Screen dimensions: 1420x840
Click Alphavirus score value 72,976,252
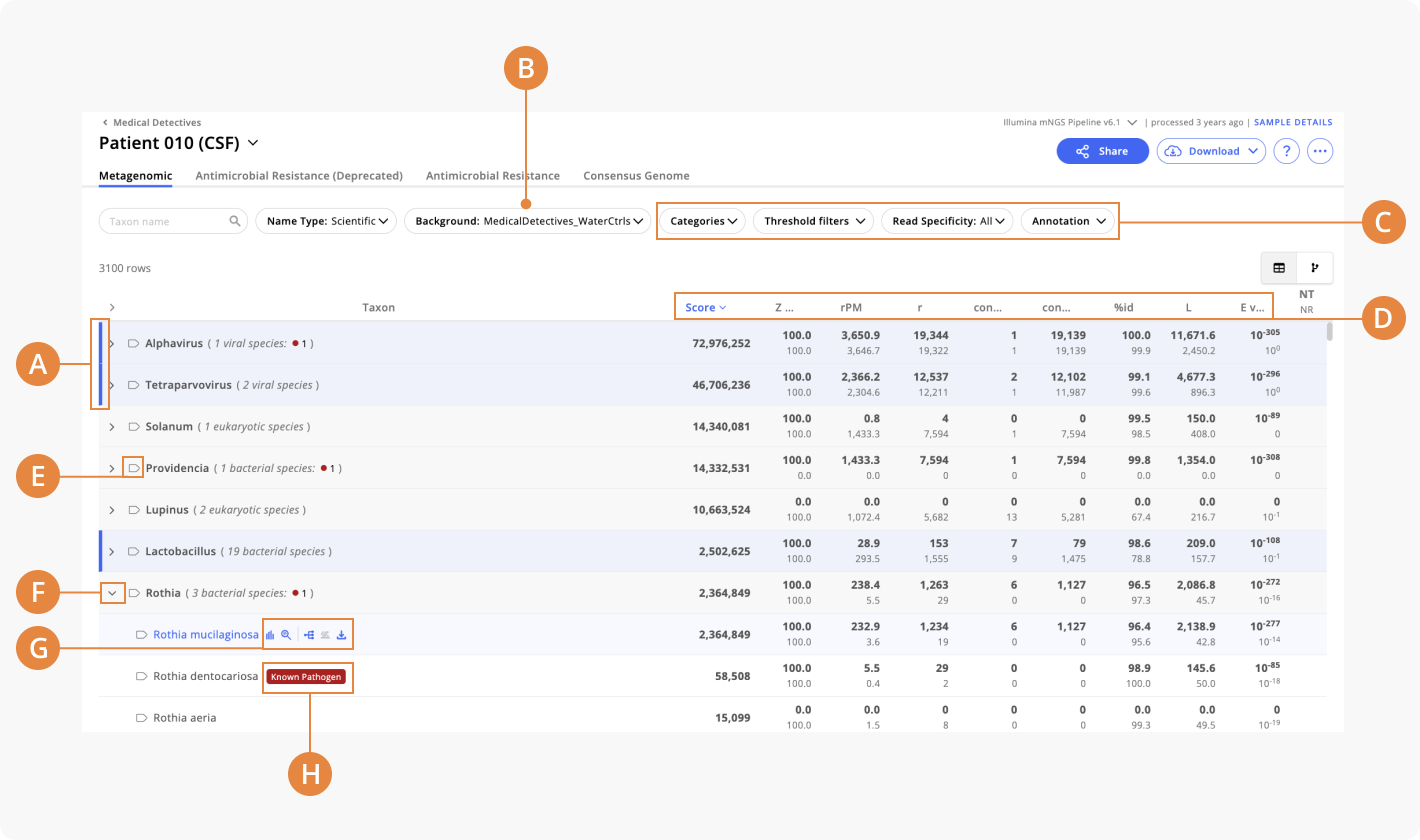[721, 343]
